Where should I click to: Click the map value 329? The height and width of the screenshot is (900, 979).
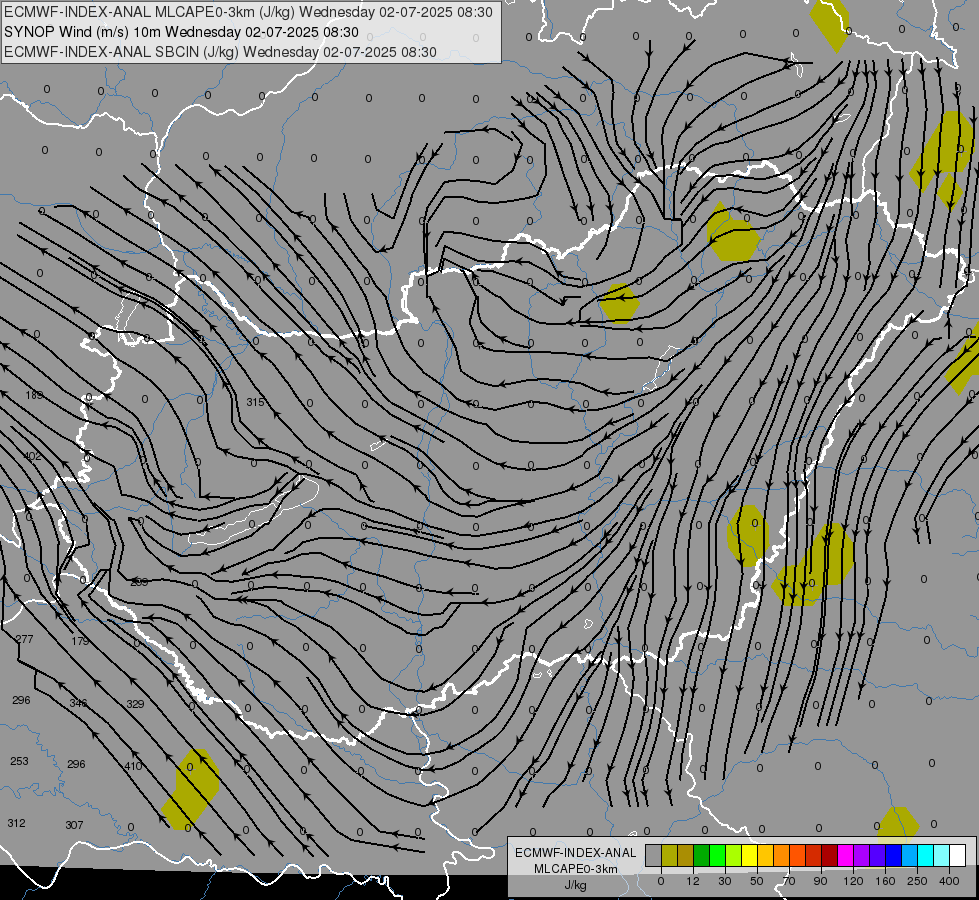pos(135,704)
